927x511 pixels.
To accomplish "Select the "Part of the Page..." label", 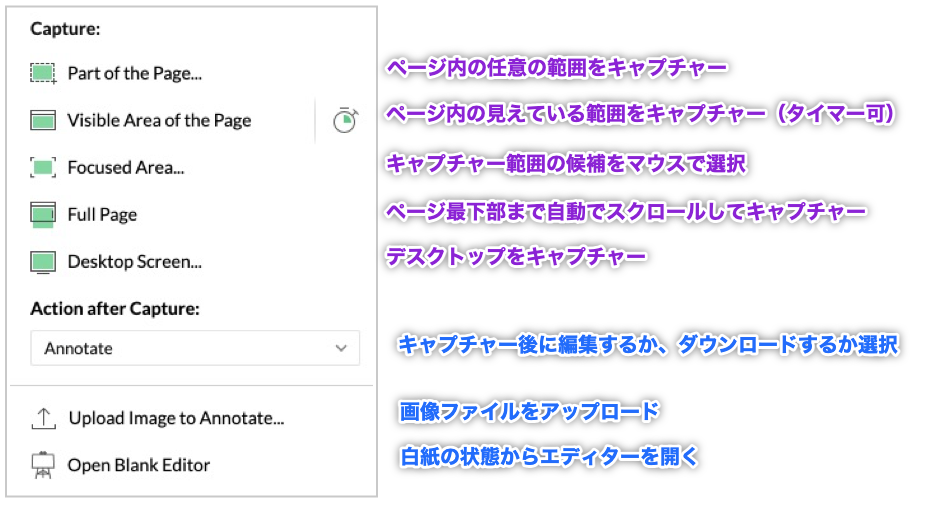I will (133, 73).
